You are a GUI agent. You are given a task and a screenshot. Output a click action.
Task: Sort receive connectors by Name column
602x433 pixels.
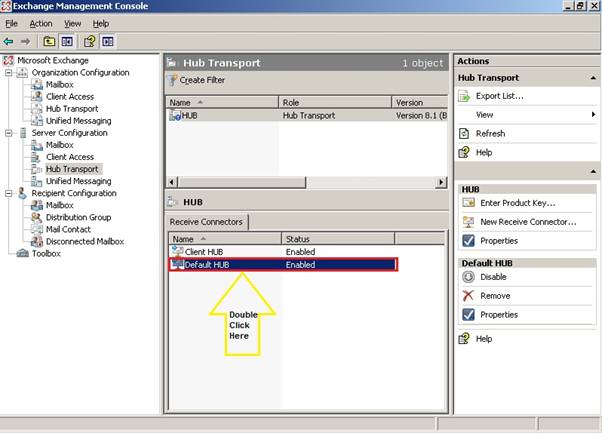tap(225, 239)
